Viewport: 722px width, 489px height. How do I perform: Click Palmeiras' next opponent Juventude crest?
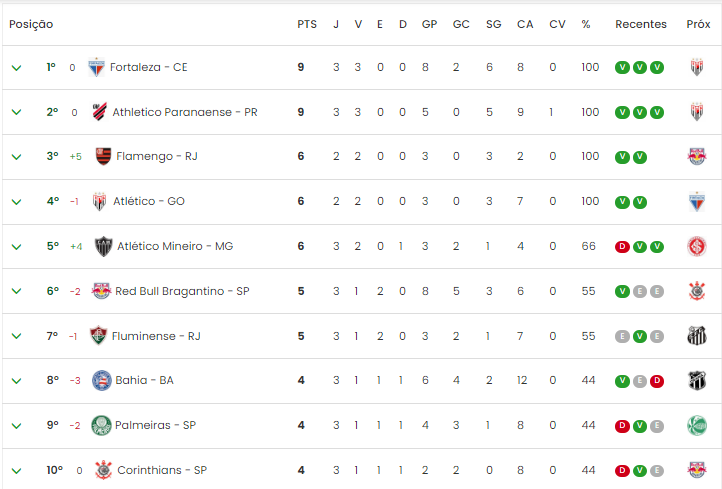[697, 425]
